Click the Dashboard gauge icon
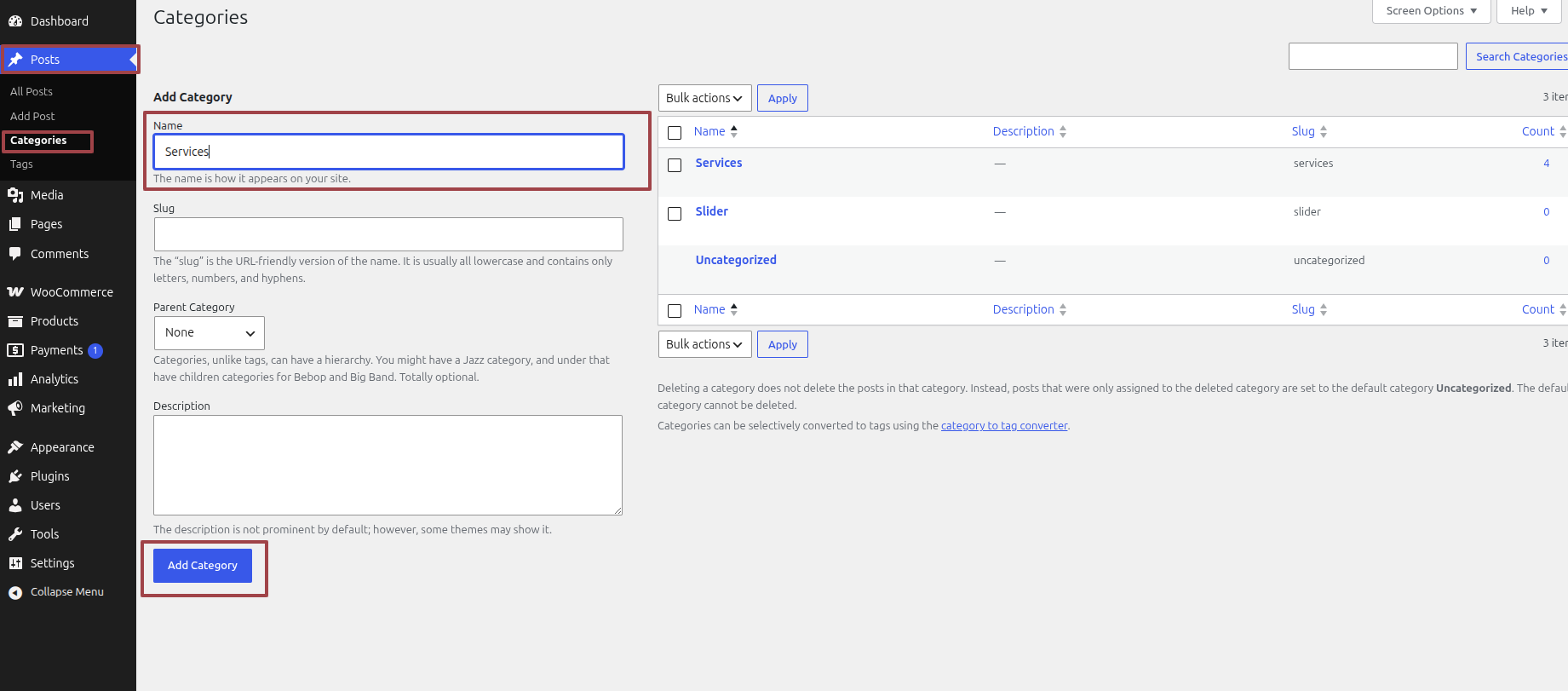The width and height of the screenshot is (1568, 691). click(15, 21)
